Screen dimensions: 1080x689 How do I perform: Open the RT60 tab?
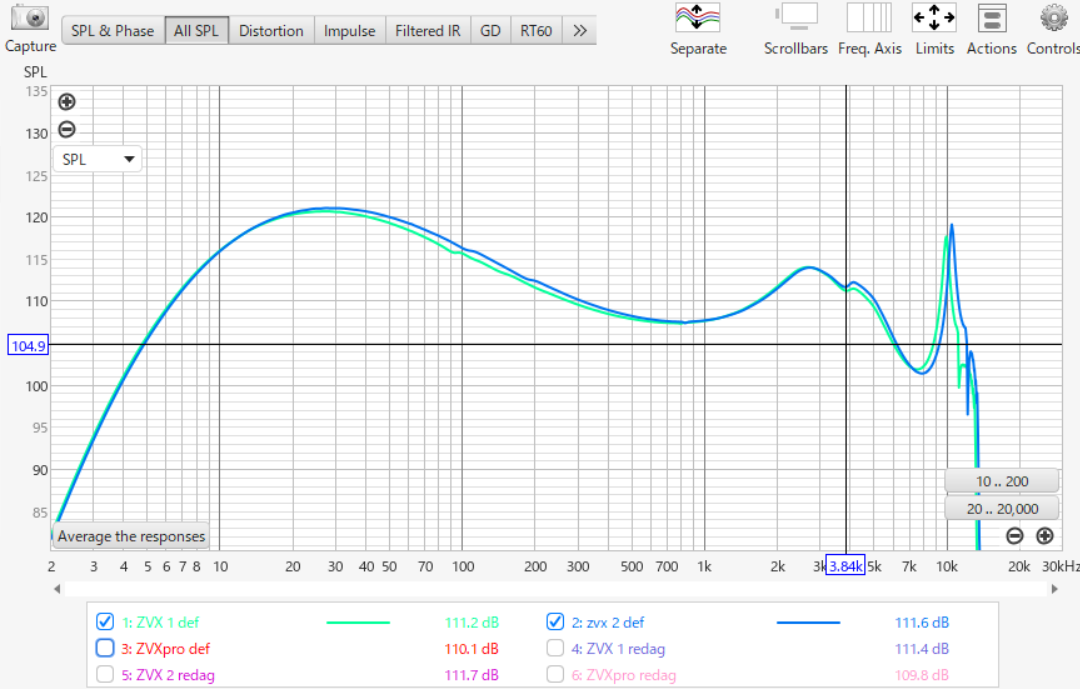pos(537,30)
